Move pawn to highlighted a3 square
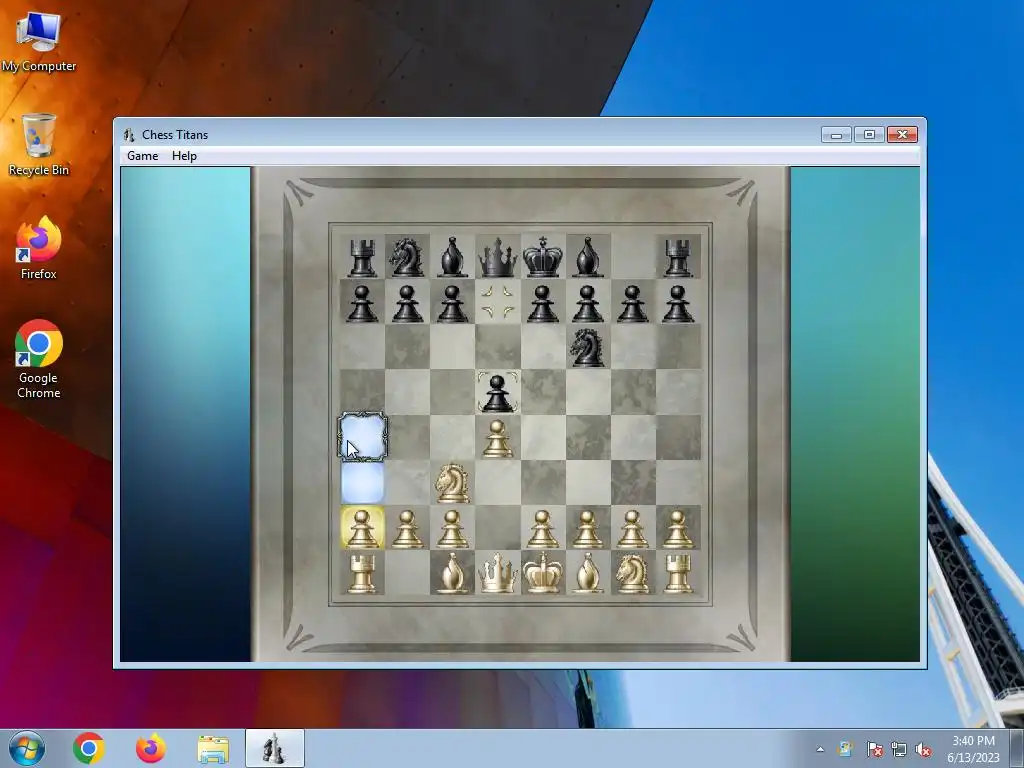The height and width of the screenshot is (768, 1024). (362, 483)
